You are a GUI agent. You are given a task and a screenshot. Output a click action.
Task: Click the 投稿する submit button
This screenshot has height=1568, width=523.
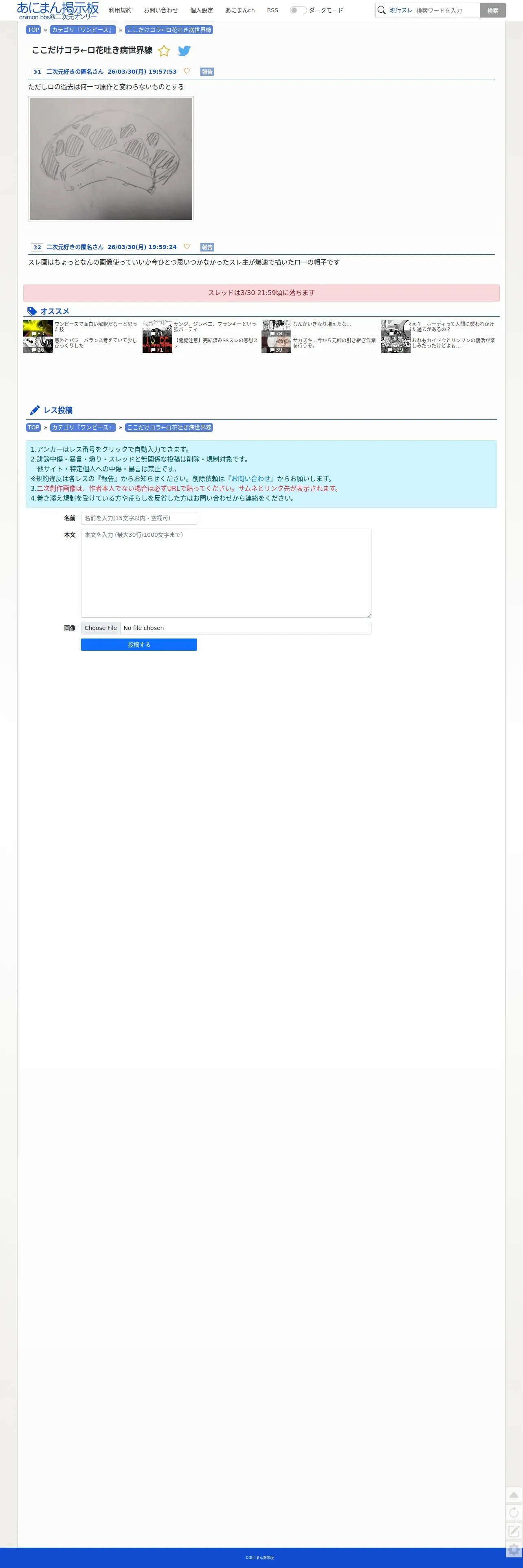(139, 645)
